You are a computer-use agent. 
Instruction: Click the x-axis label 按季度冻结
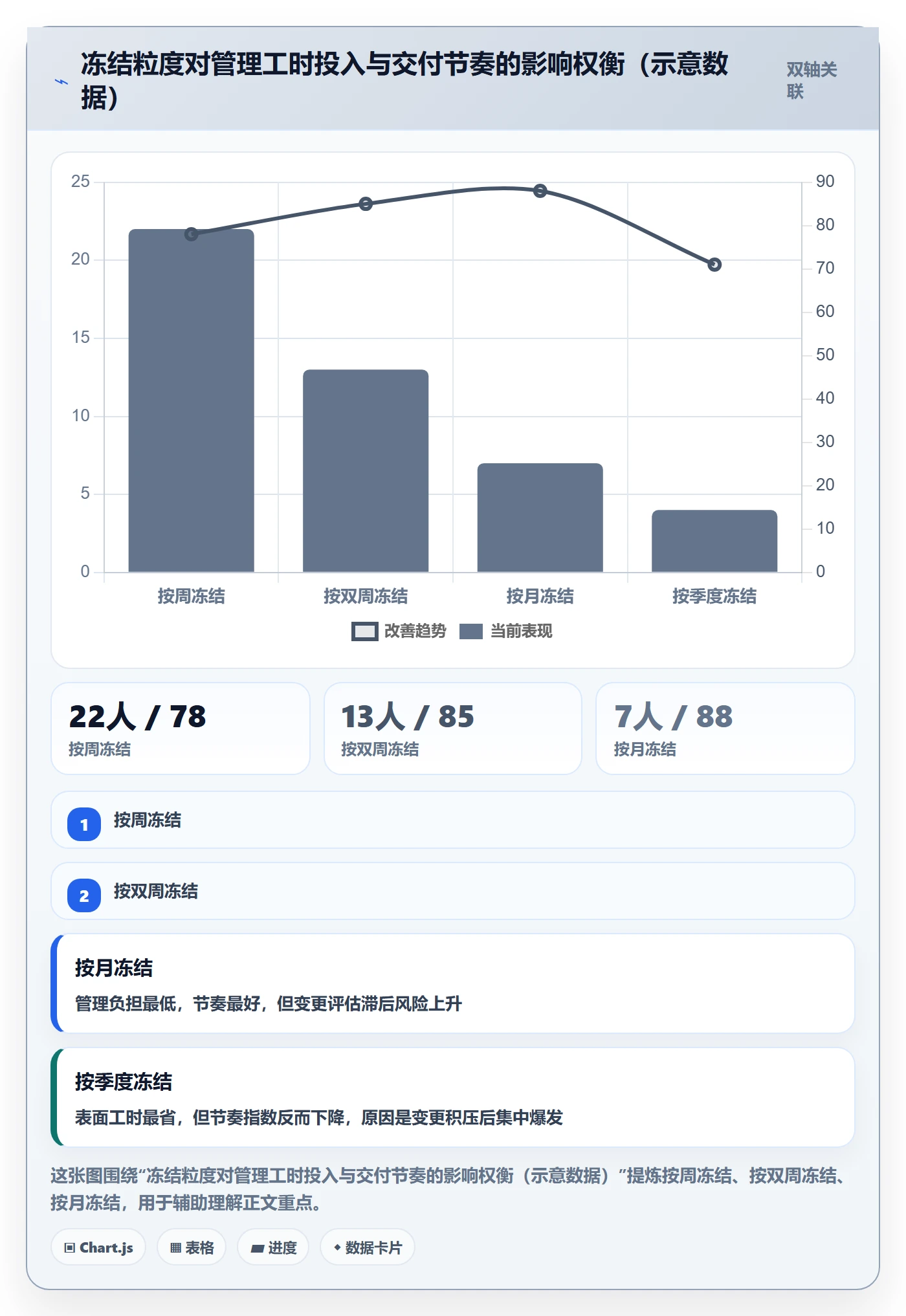tap(714, 596)
